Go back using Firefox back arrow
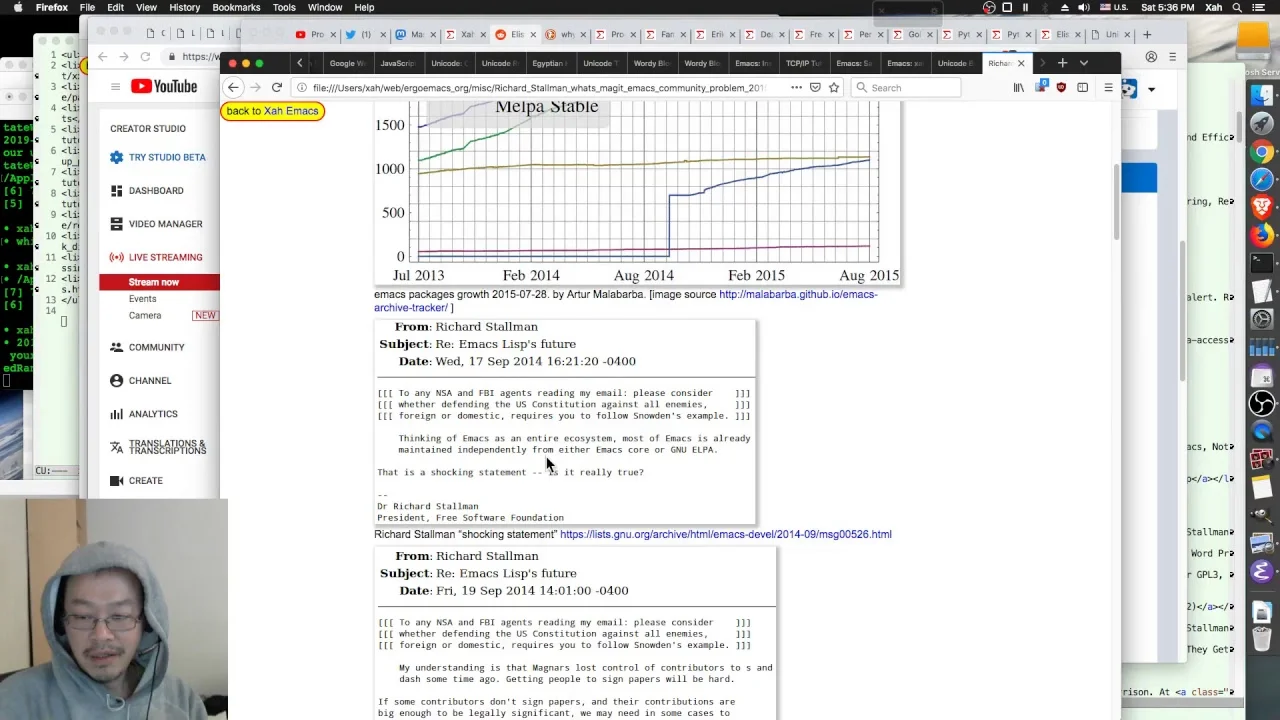Image resolution: width=1280 pixels, height=720 pixels. point(233,88)
